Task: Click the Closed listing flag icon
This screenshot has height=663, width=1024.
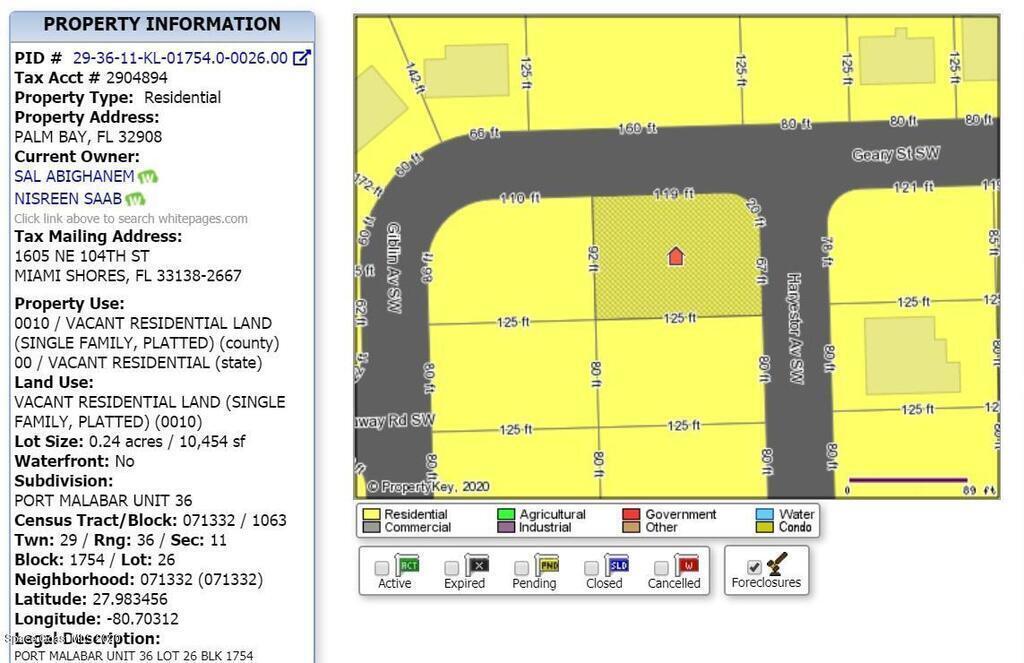Action: pyautogui.click(x=617, y=565)
